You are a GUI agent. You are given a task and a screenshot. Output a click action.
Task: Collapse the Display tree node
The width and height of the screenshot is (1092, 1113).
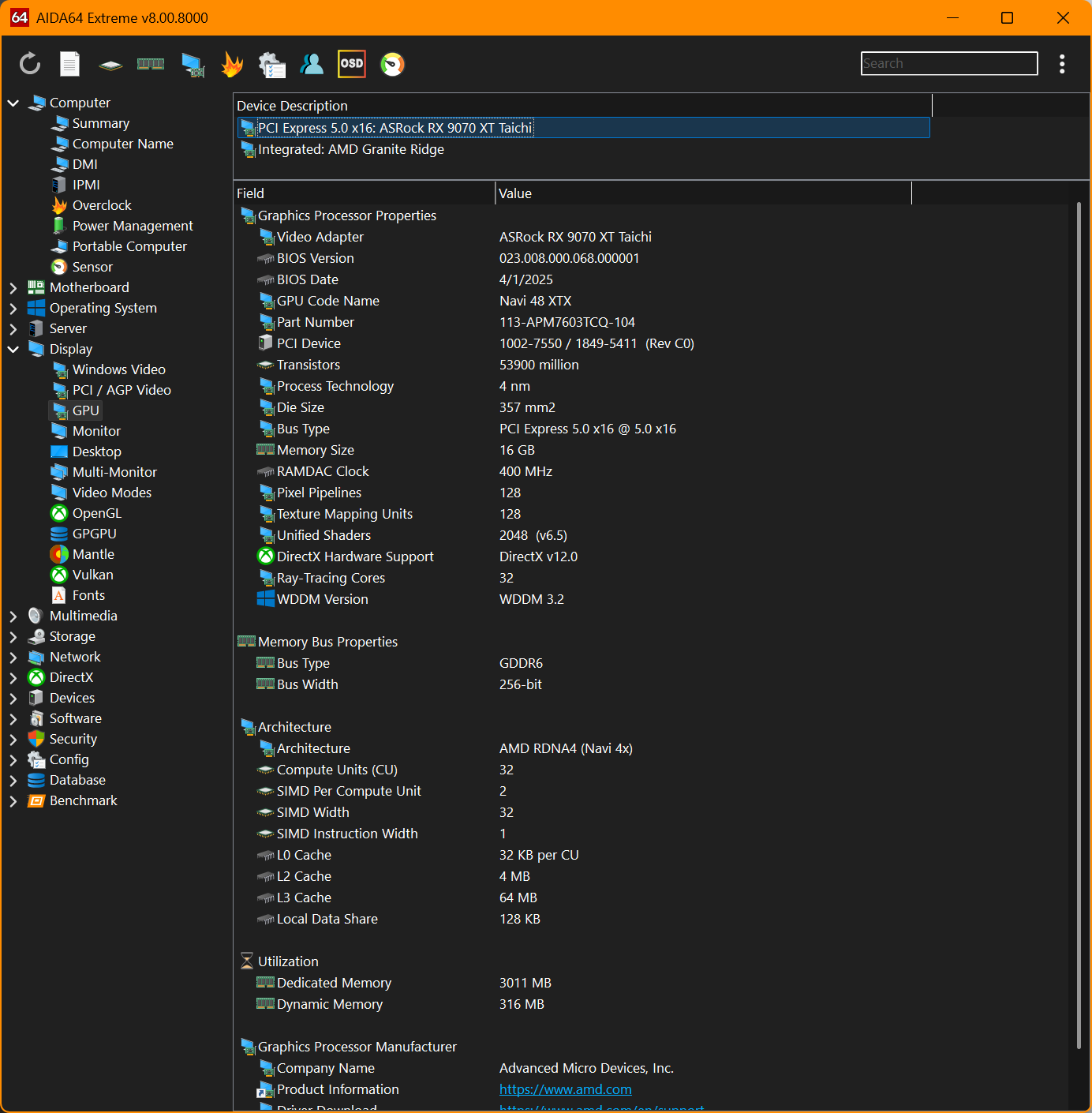point(13,350)
